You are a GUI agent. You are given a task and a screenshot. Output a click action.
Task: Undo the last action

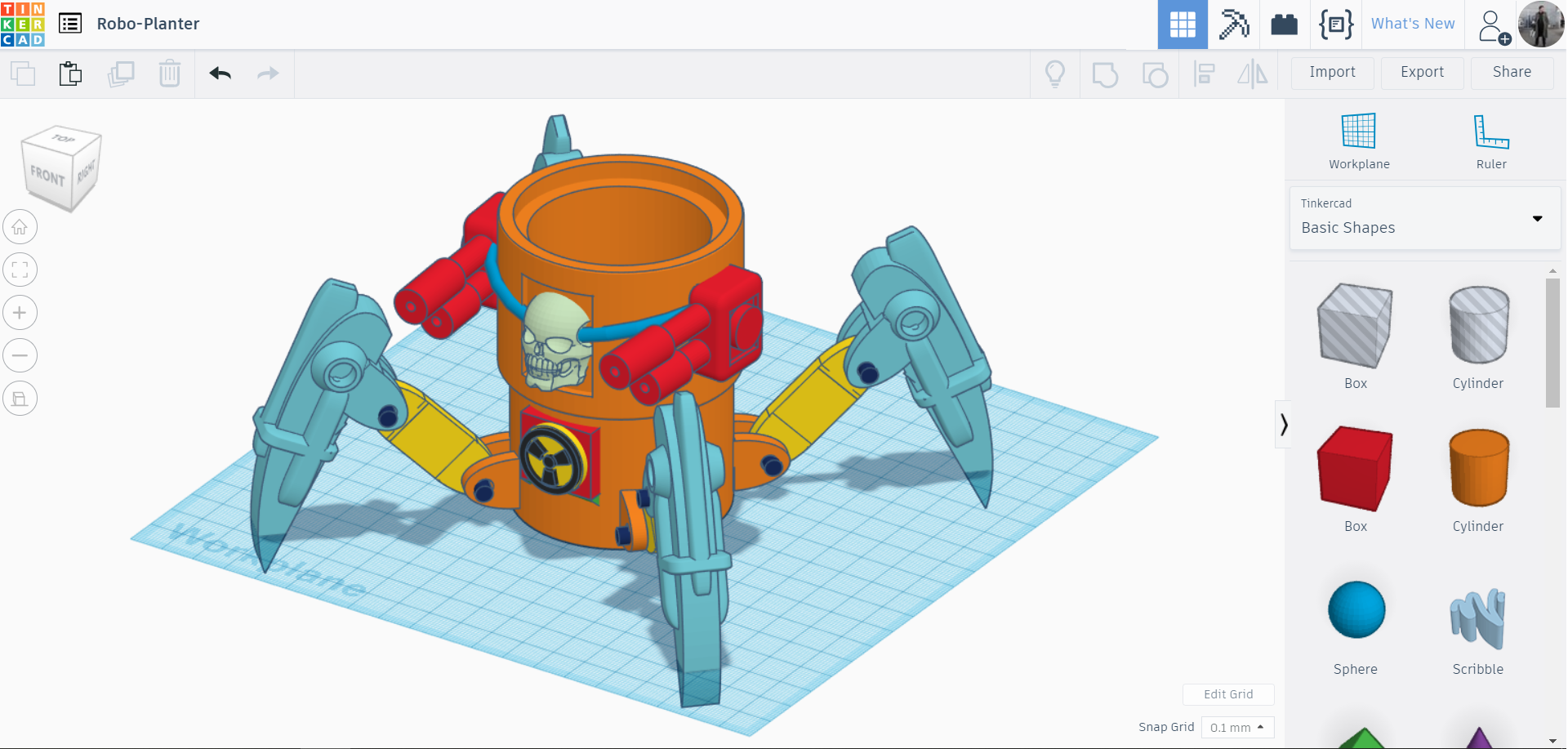pos(220,74)
